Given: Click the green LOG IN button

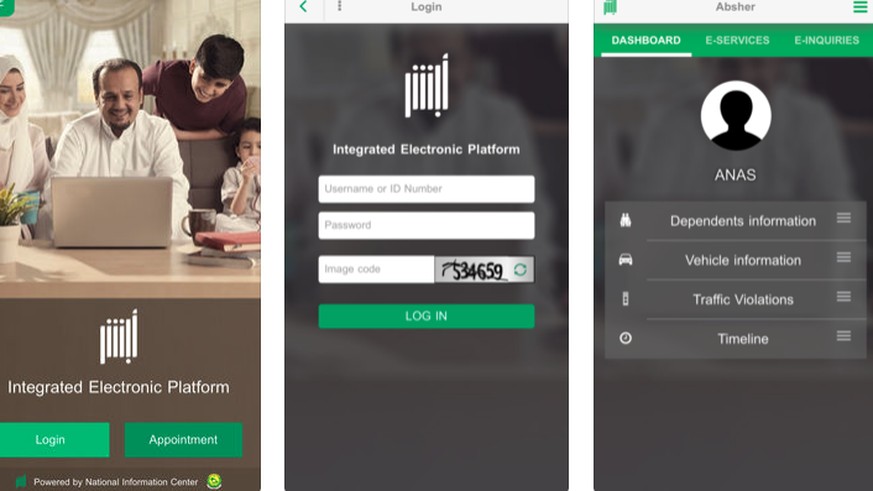Looking at the screenshot, I should click(x=426, y=316).
